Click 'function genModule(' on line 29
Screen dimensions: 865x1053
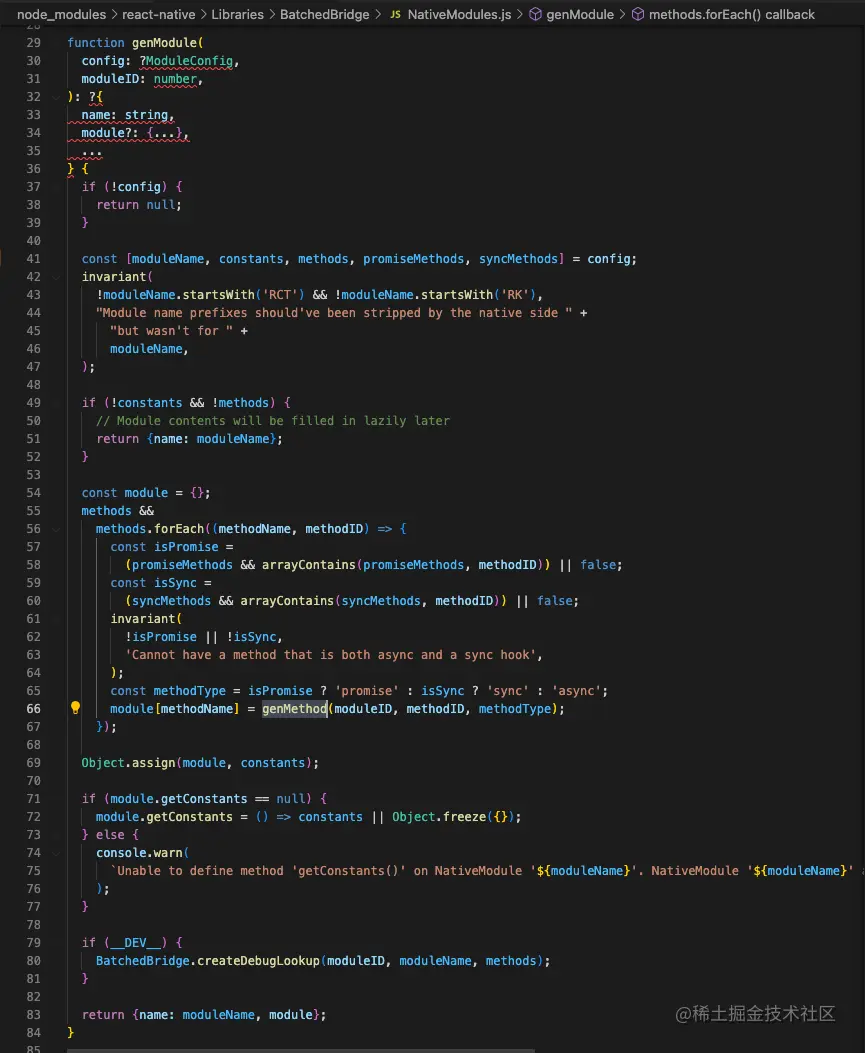(x=136, y=43)
